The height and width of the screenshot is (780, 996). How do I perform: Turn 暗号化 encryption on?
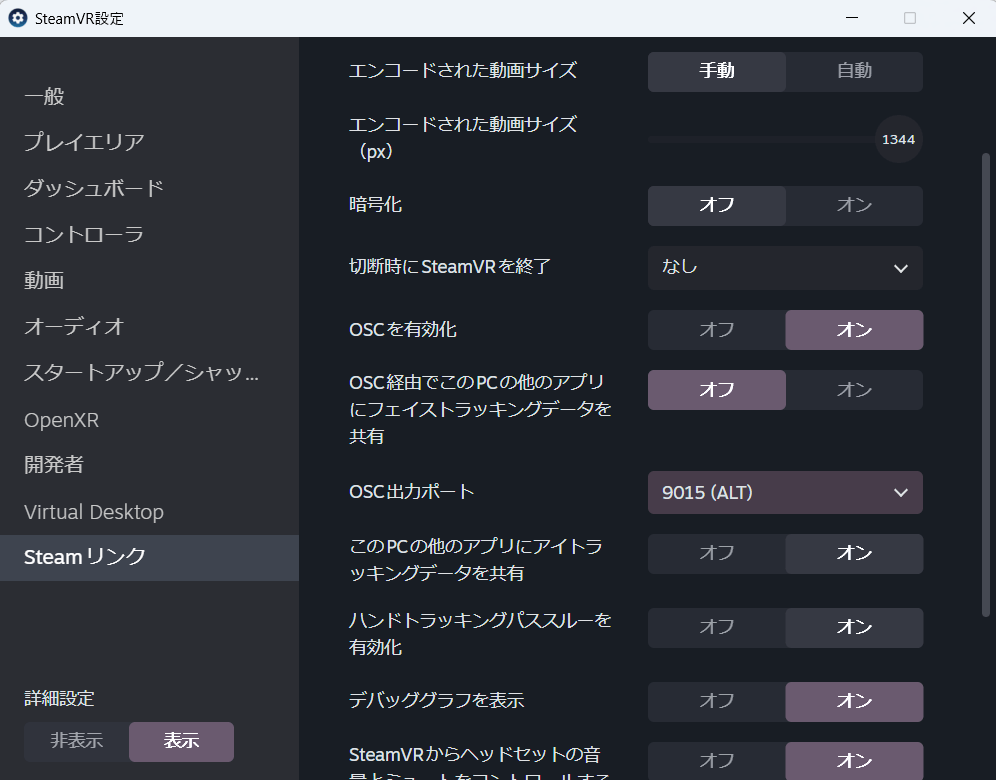pyautogui.click(x=854, y=205)
